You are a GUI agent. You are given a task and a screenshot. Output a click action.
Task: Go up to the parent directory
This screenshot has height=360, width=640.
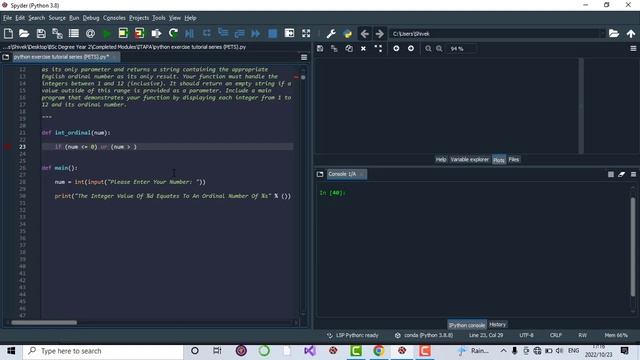pos(631,33)
